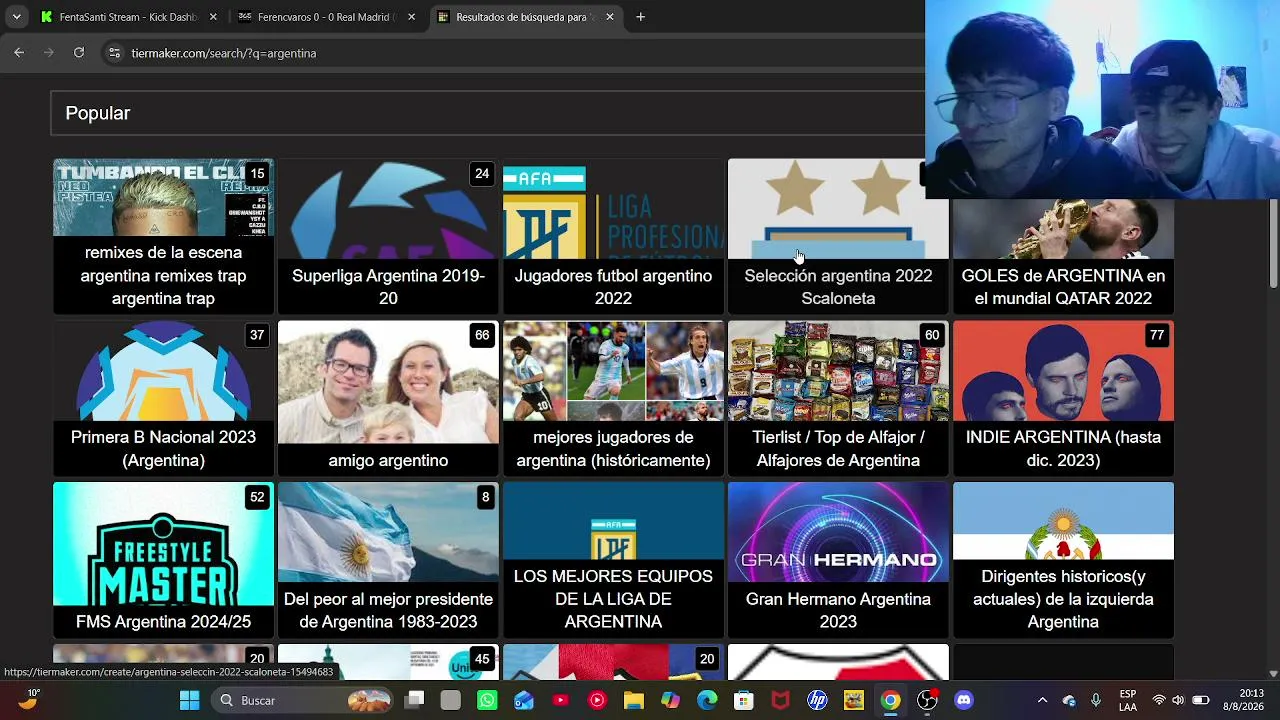Open a new browser tab

pos(640,17)
